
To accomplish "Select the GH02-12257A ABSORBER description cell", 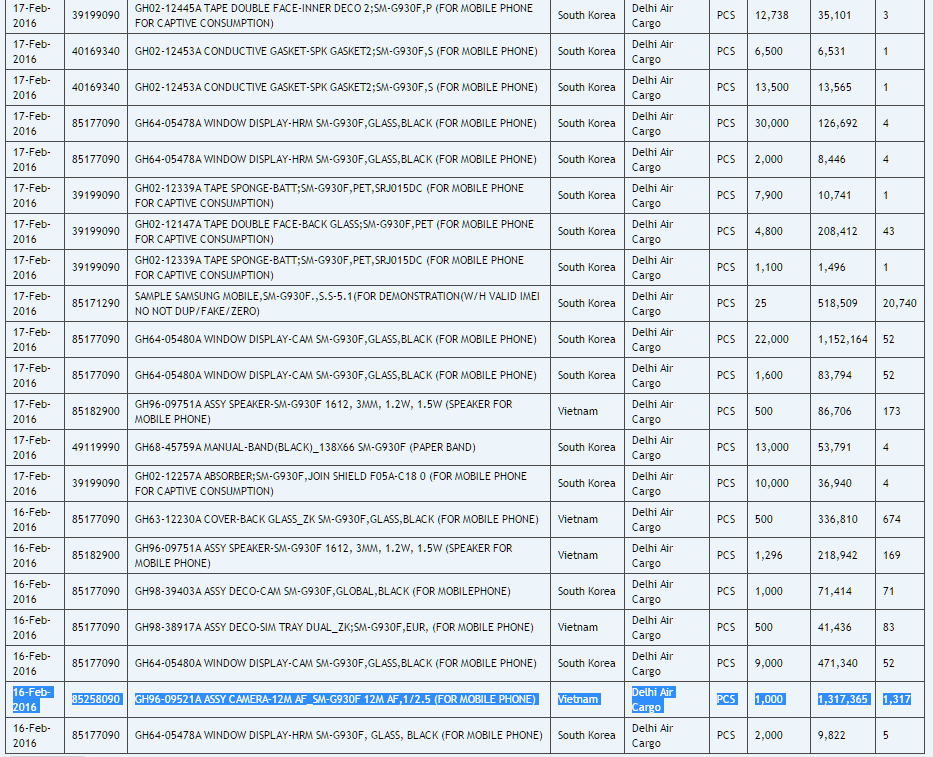I will pyautogui.click(x=331, y=483).
